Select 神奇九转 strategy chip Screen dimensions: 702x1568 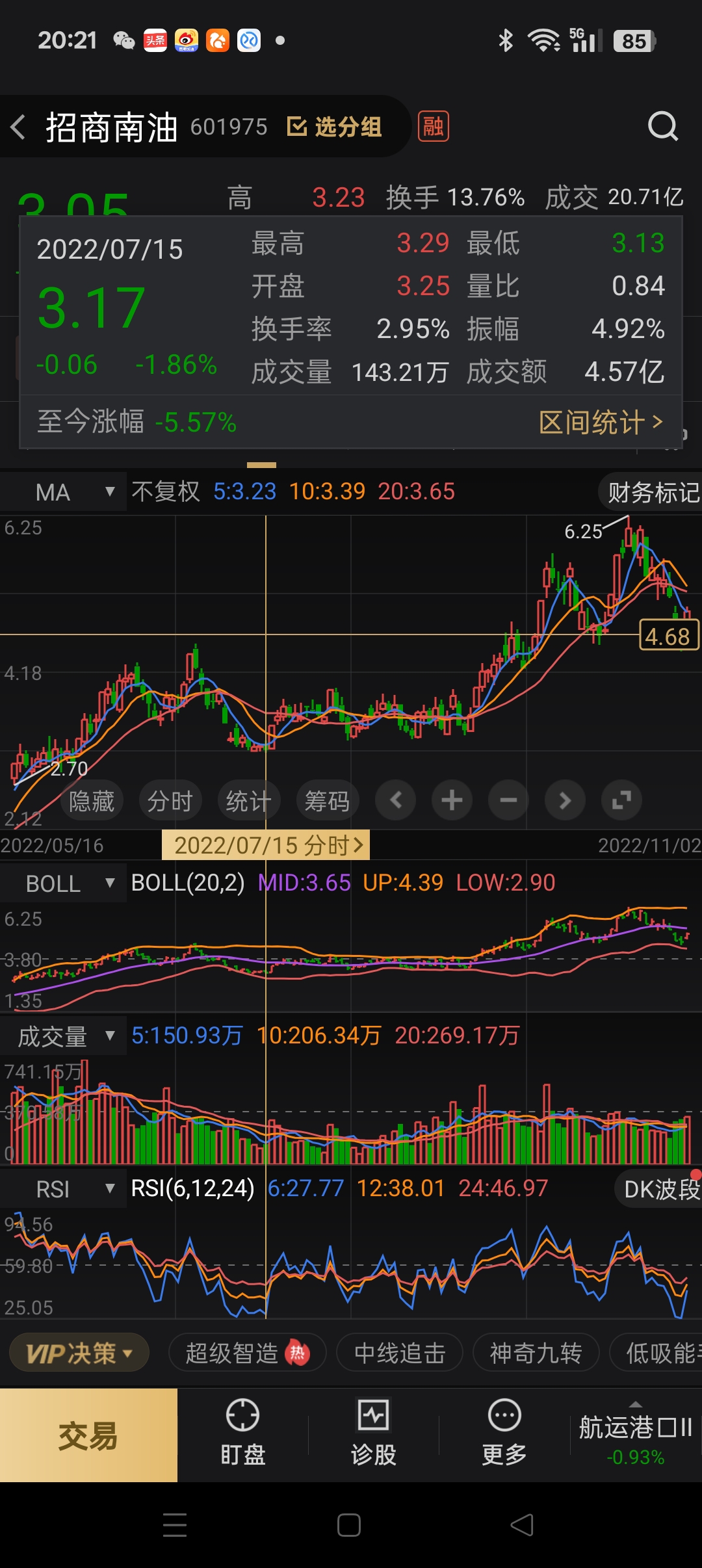point(536,1353)
